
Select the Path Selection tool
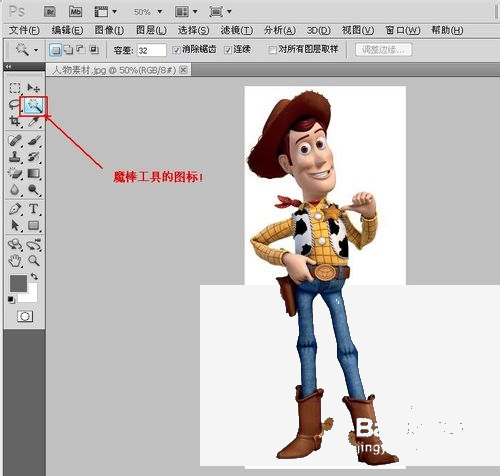pyautogui.click(x=15, y=225)
